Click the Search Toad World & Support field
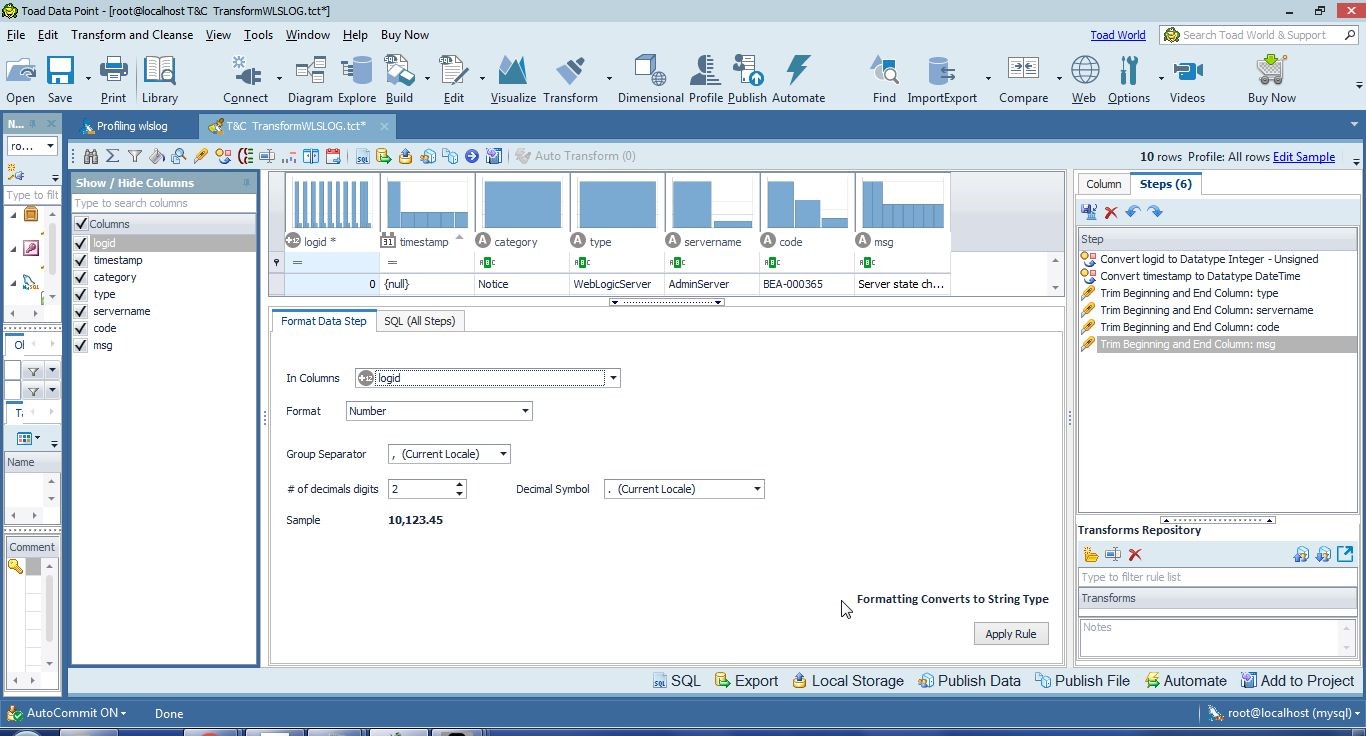The image size is (1366, 736). click(1260, 35)
